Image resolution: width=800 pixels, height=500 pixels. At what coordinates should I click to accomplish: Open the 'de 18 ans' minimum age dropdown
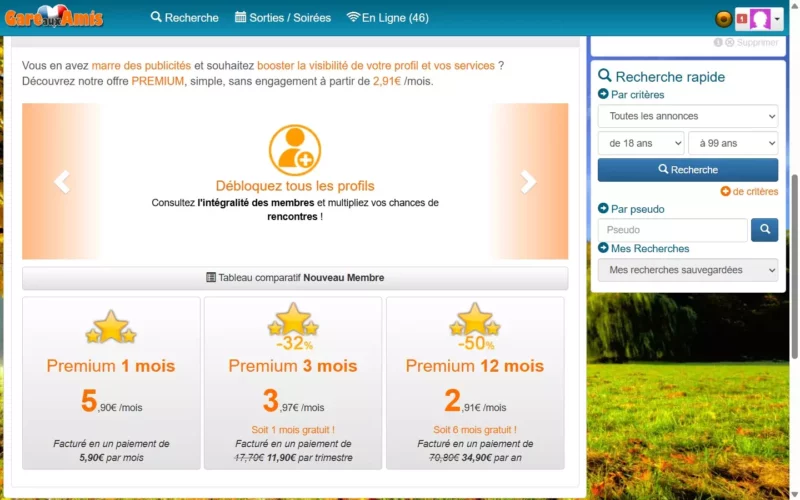pos(641,143)
